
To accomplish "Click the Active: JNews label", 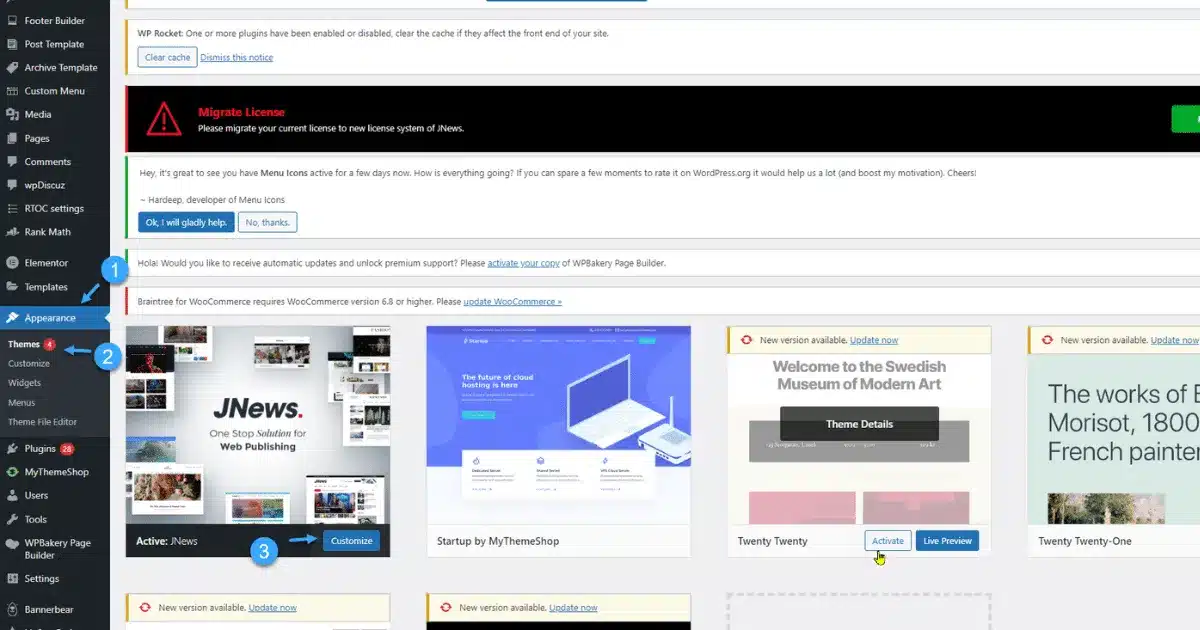I will tap(167, 541).
